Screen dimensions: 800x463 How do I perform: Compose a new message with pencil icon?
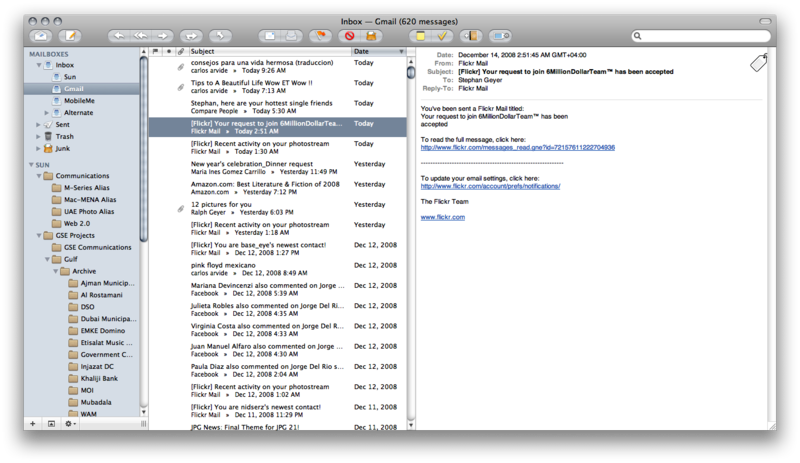pos(70,36)
